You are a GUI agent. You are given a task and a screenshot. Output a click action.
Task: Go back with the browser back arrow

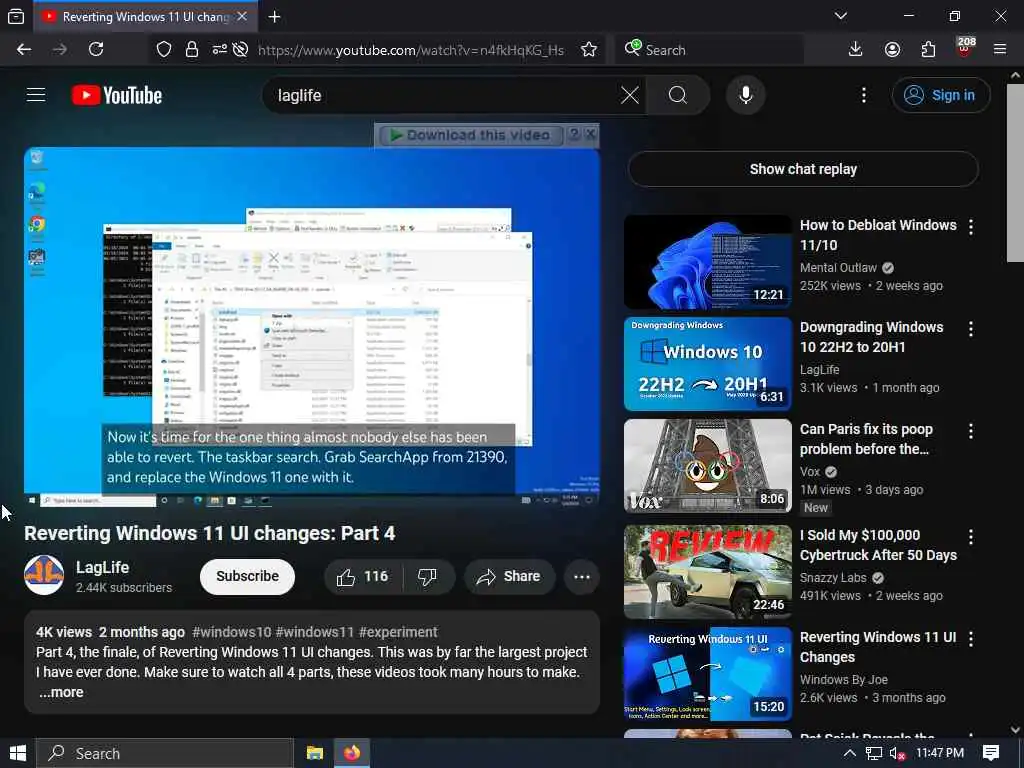pyautogui.click(x=24, y=50)
